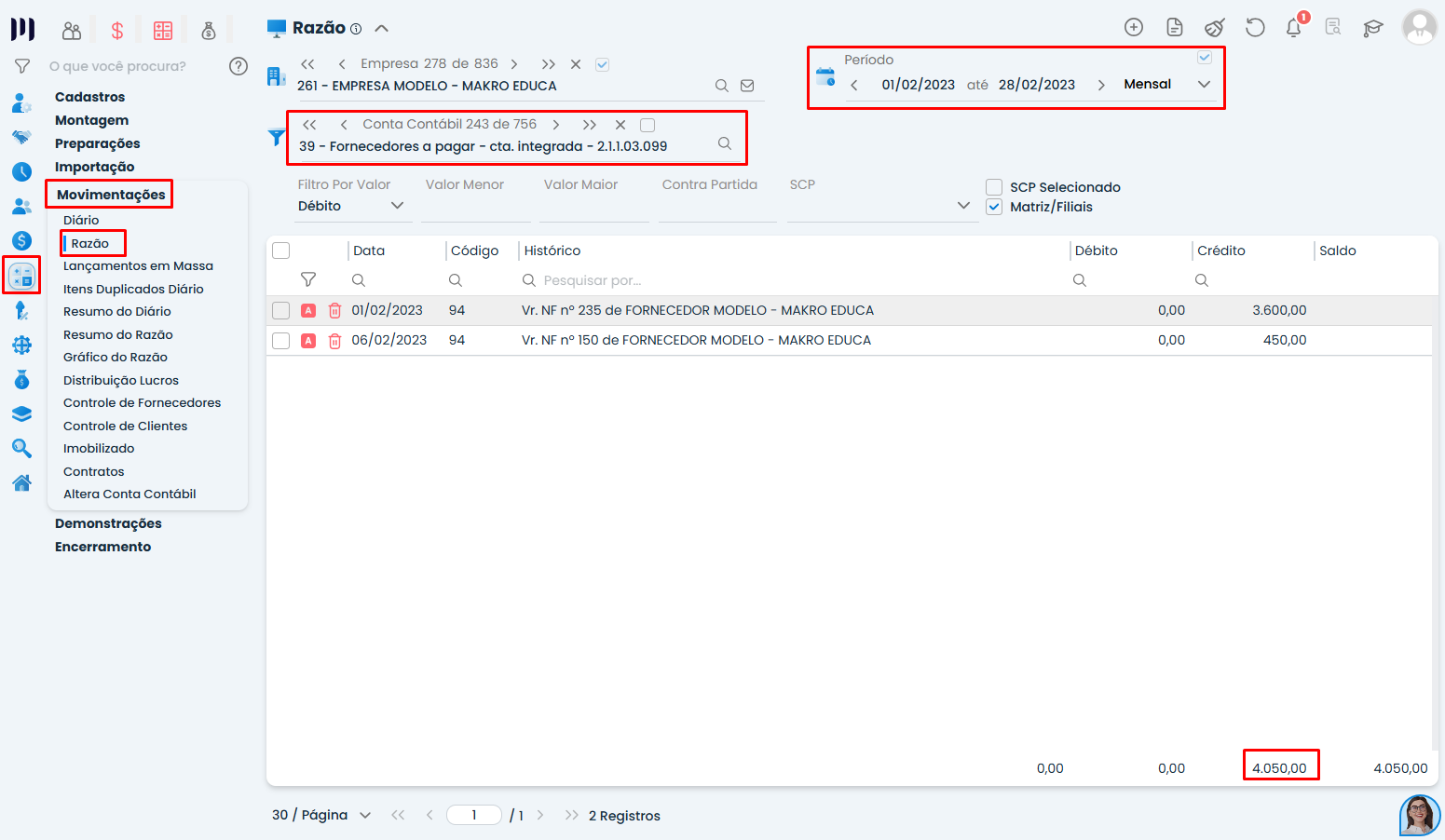Click the search magnifier for Conta Contábil
Viewport: 1445px width, 840px height.
725,143
